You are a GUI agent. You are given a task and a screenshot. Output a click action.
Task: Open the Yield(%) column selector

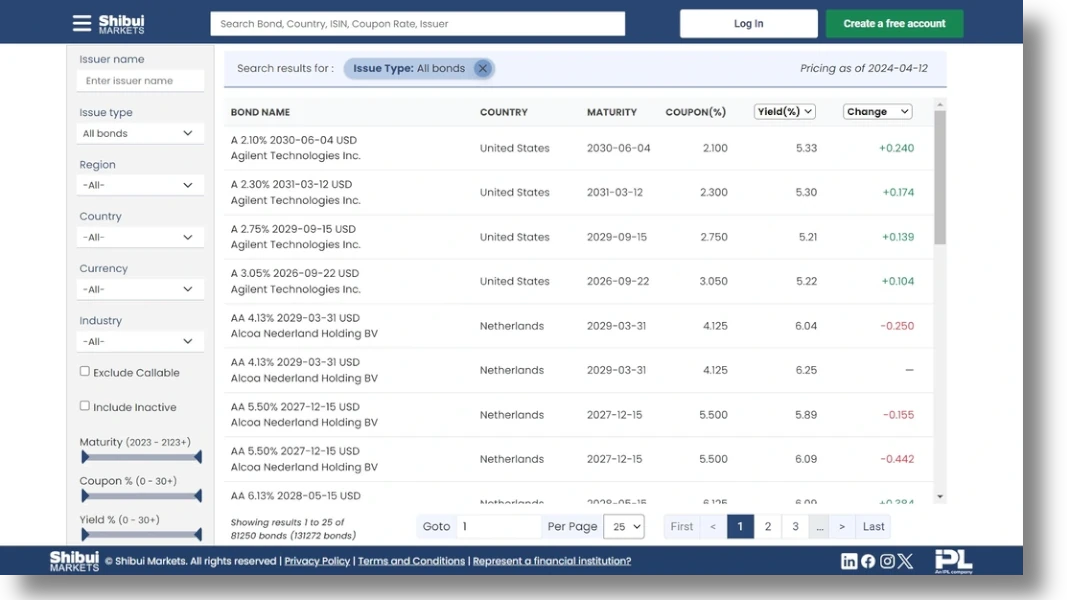784,112
